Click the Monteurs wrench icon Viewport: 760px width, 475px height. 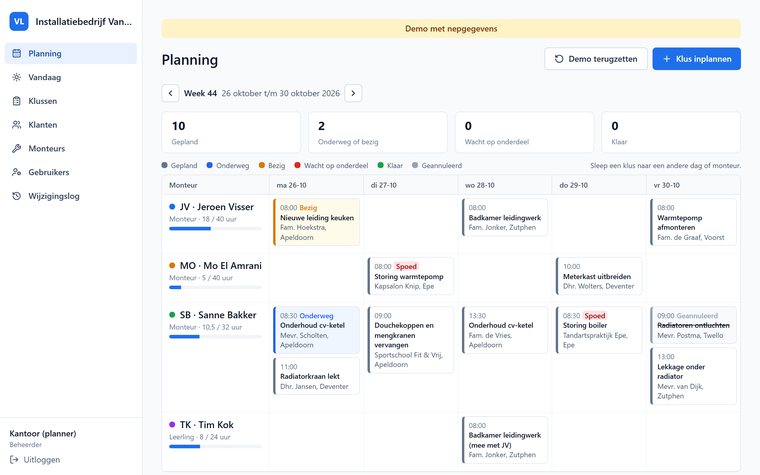click(16, 148)
